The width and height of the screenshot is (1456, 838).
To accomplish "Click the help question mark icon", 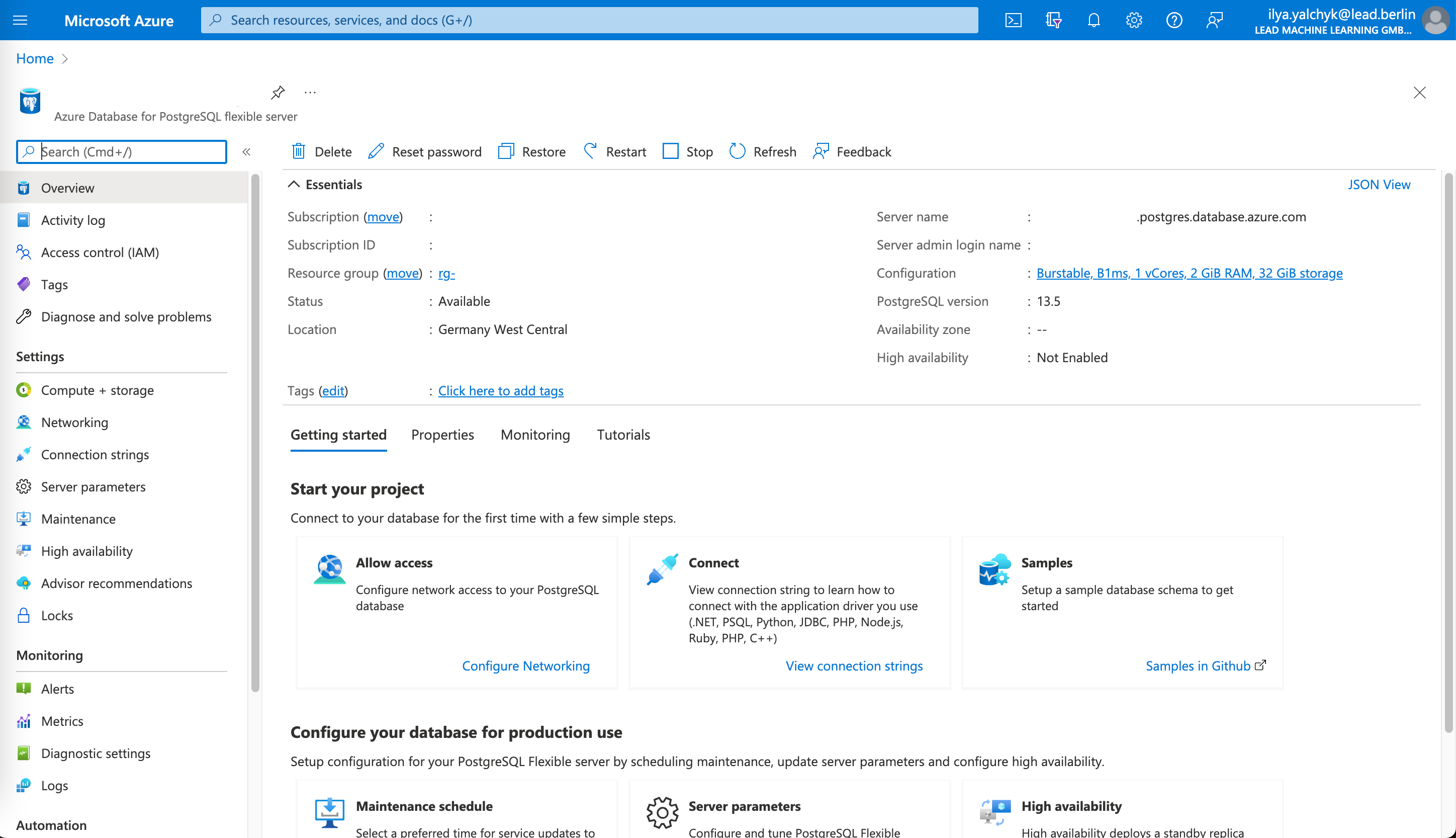I will coord(1173,21).
